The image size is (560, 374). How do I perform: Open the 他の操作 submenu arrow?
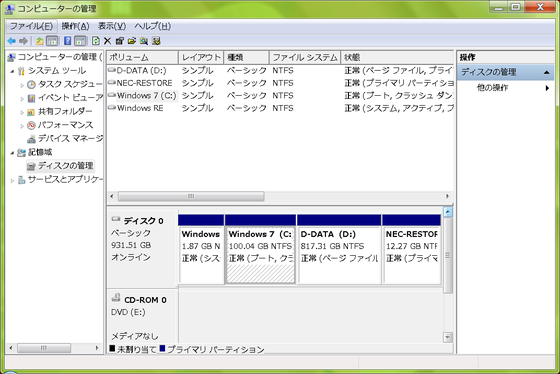[x=547, y=88]
